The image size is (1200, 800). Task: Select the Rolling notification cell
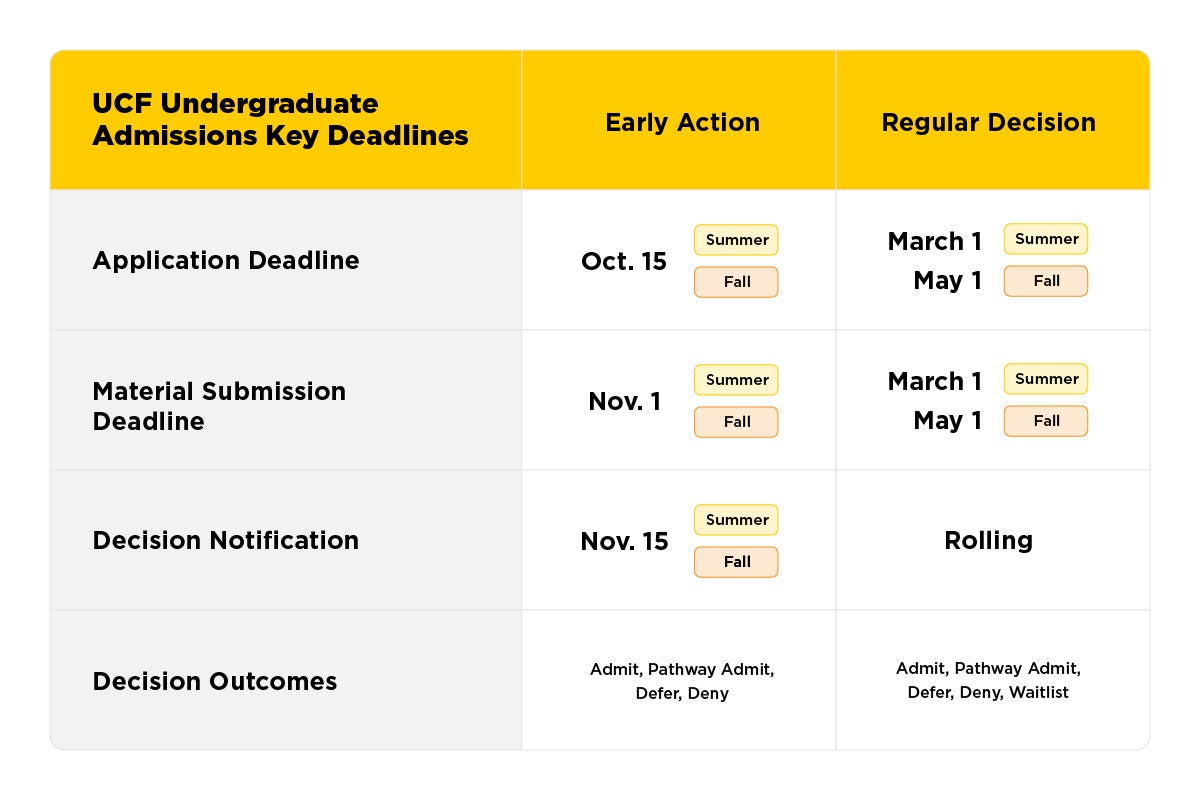click(988, 540)
